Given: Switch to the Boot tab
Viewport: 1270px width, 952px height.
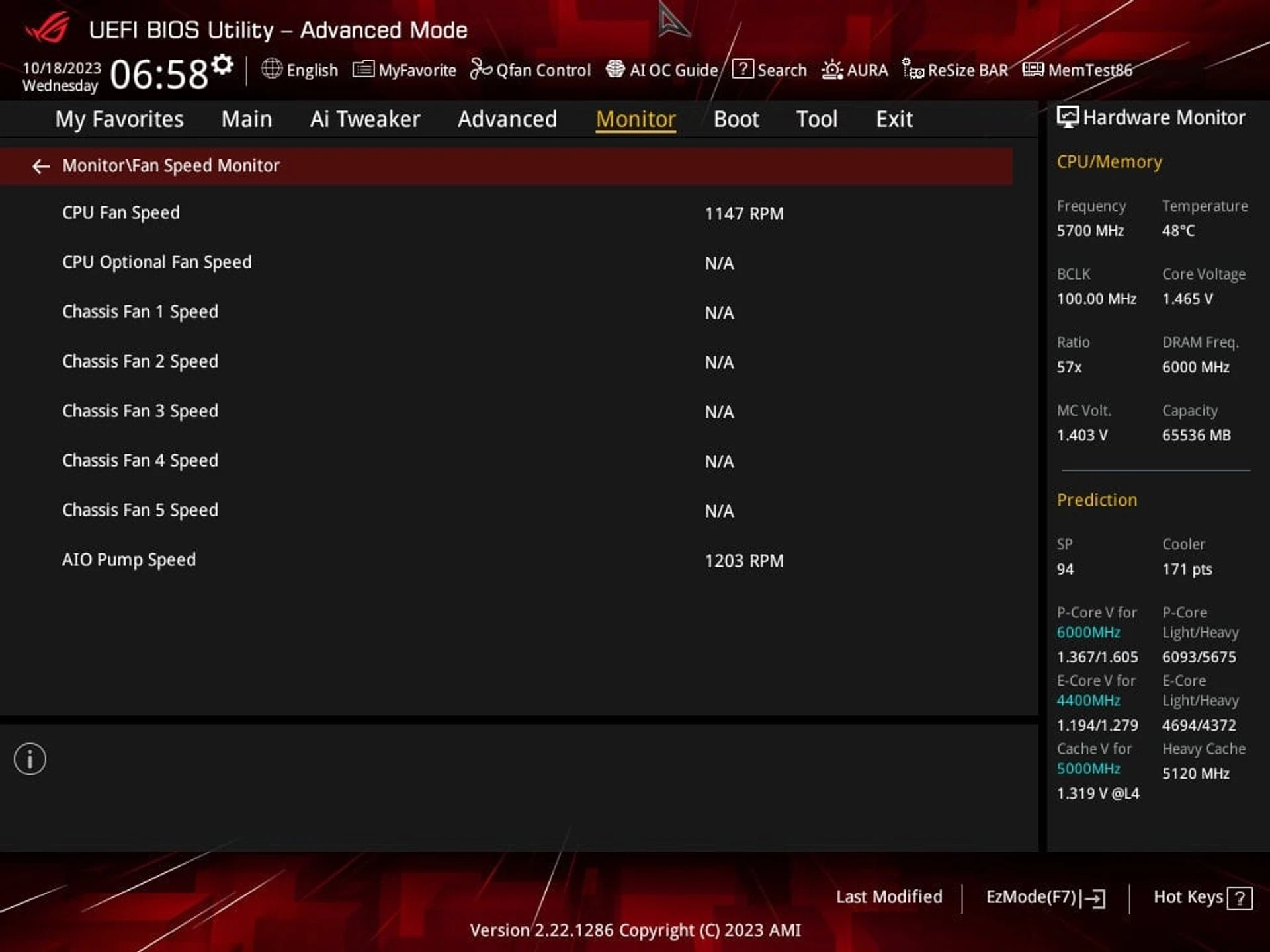Looking at the screenshot, I should coord(736,119).
